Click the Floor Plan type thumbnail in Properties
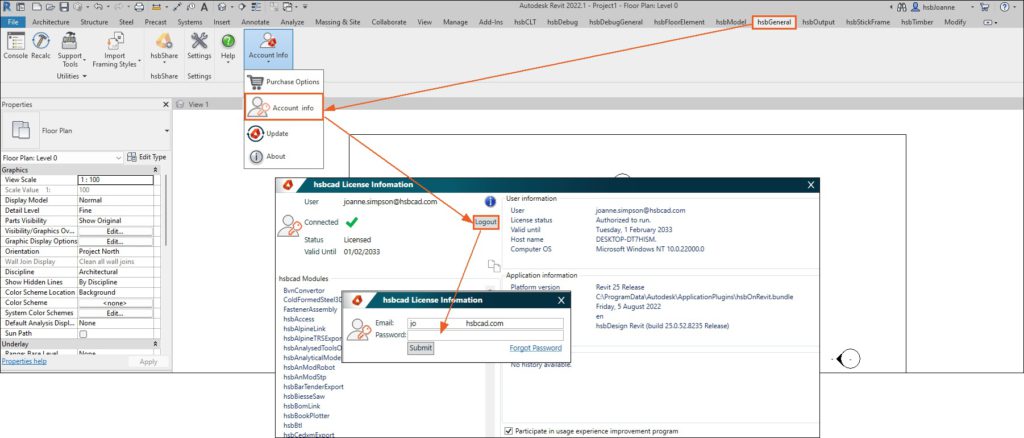This screenshot has width=1024, height=438. tap(21, 131)
